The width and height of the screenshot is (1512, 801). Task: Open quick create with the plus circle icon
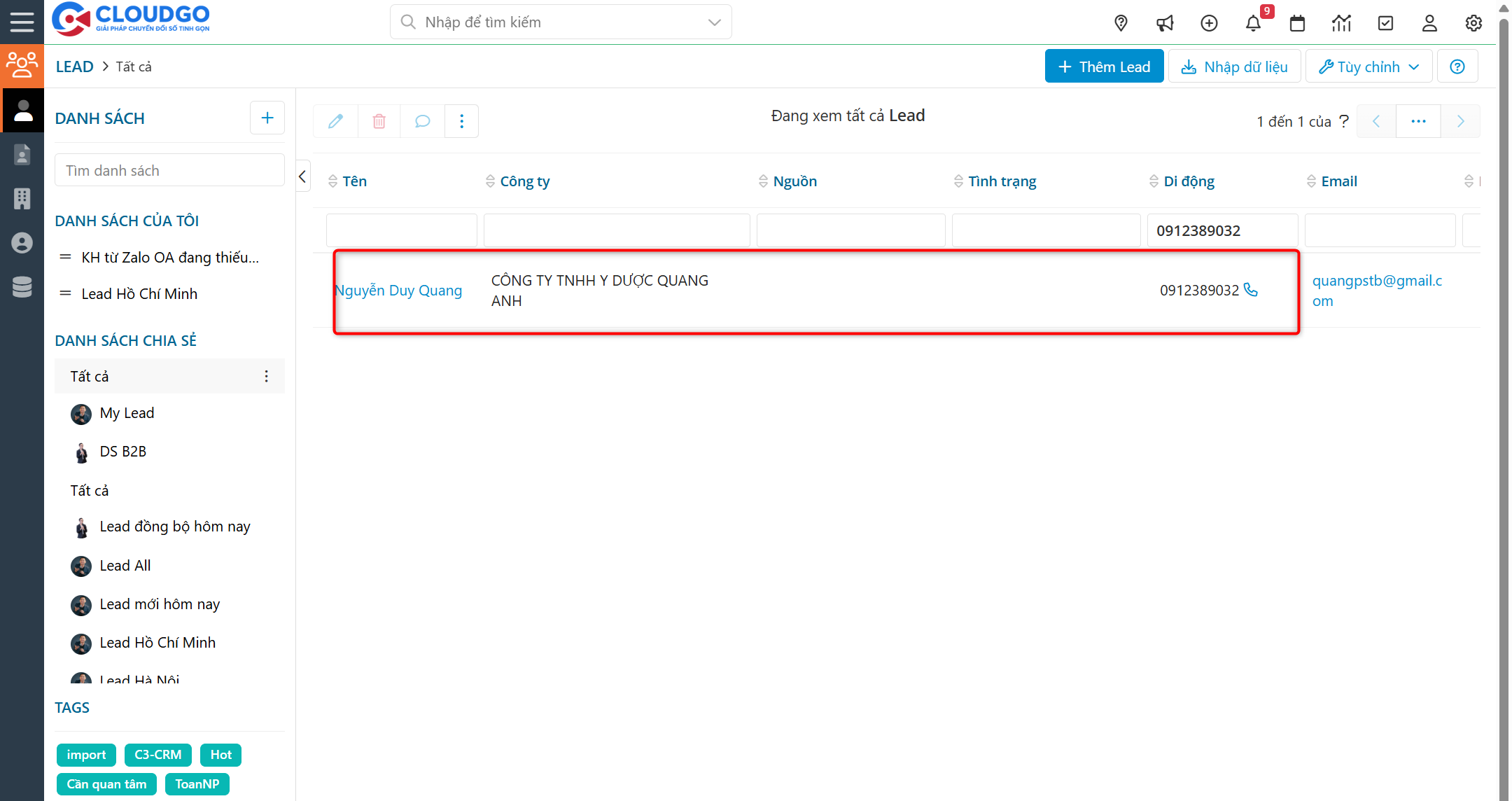pos(1209,23)
